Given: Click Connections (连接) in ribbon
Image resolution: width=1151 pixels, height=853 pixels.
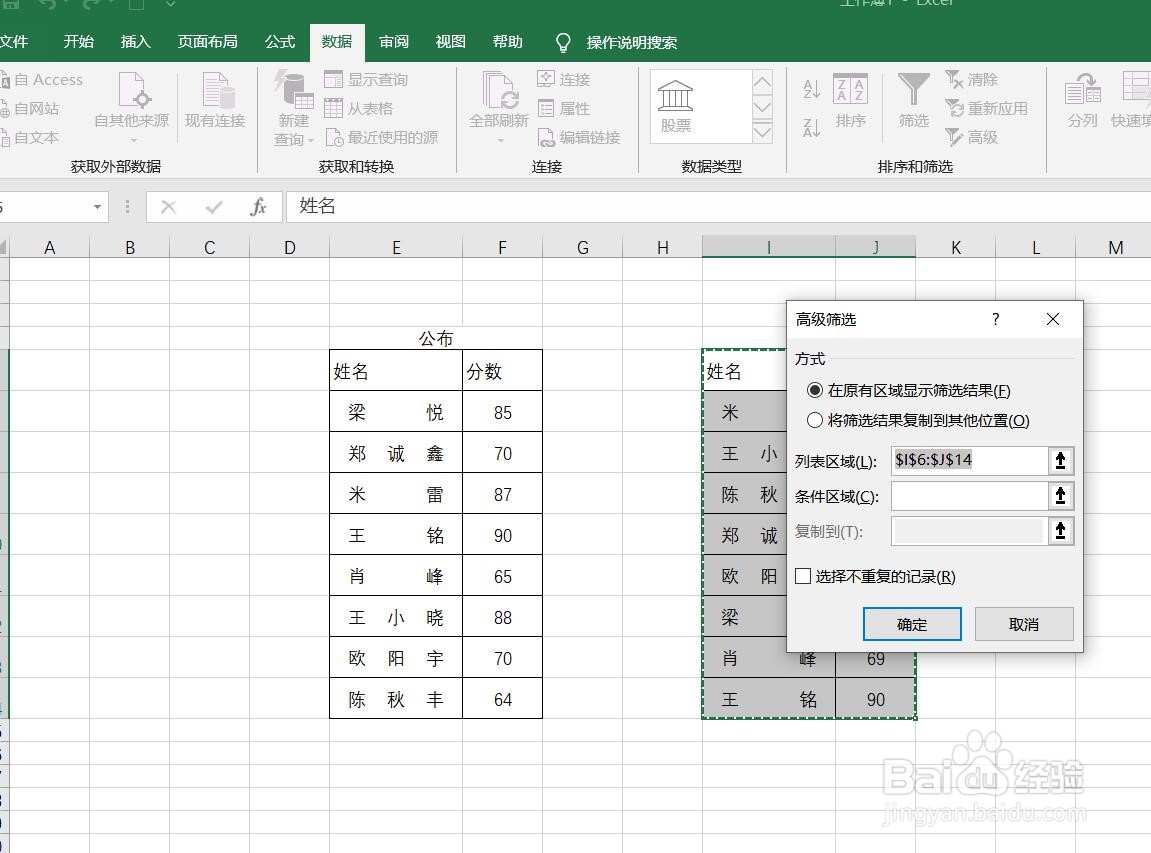Looking at the screenshot, I should (564, 79).
